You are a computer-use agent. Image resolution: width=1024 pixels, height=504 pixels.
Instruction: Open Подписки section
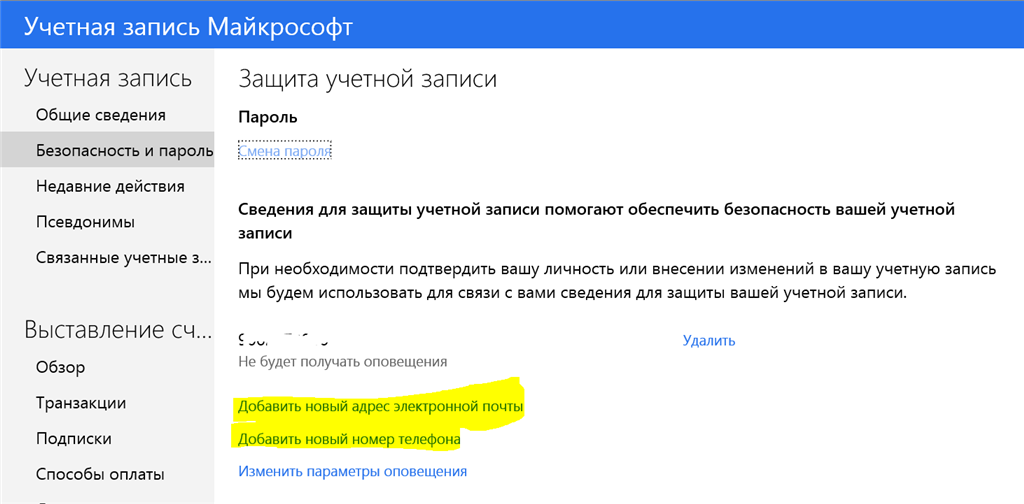pyautogui.click(x=74, y=439)
